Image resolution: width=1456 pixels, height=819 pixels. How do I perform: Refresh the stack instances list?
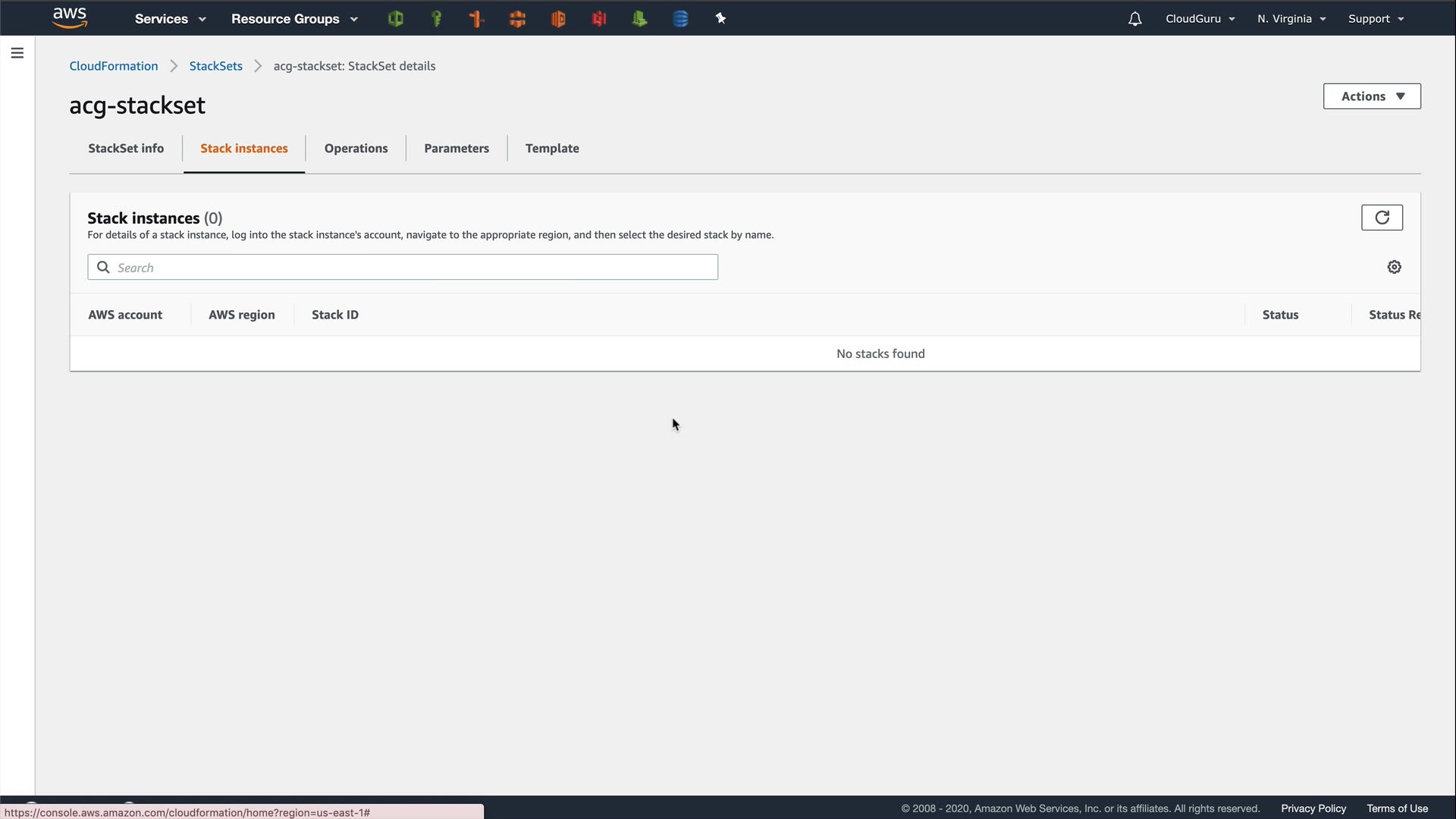click(1382, 218)
